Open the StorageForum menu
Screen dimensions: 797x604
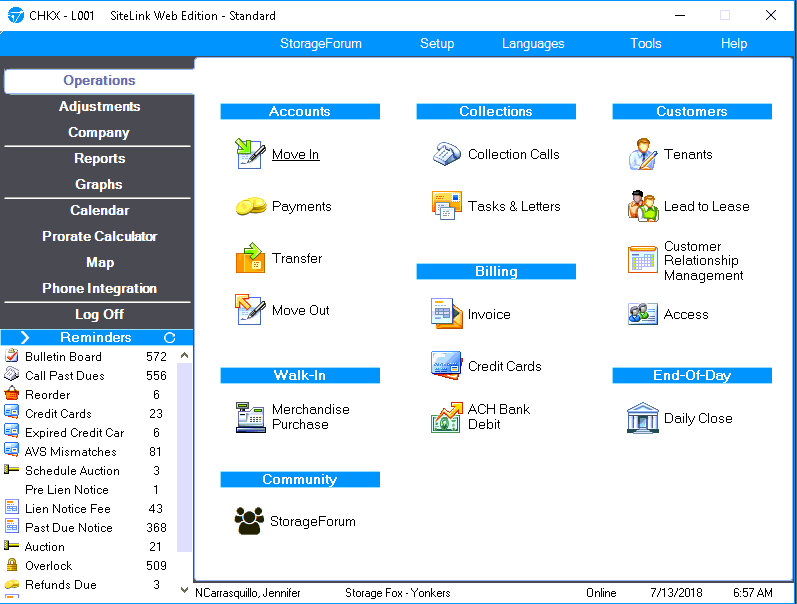pos(321,44)
